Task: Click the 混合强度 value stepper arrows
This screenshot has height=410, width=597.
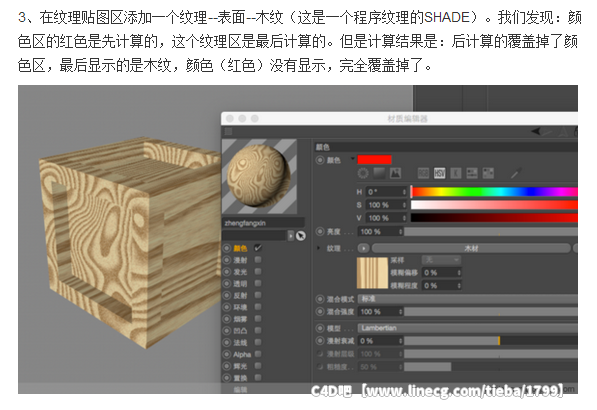Action: coord(400,312)
